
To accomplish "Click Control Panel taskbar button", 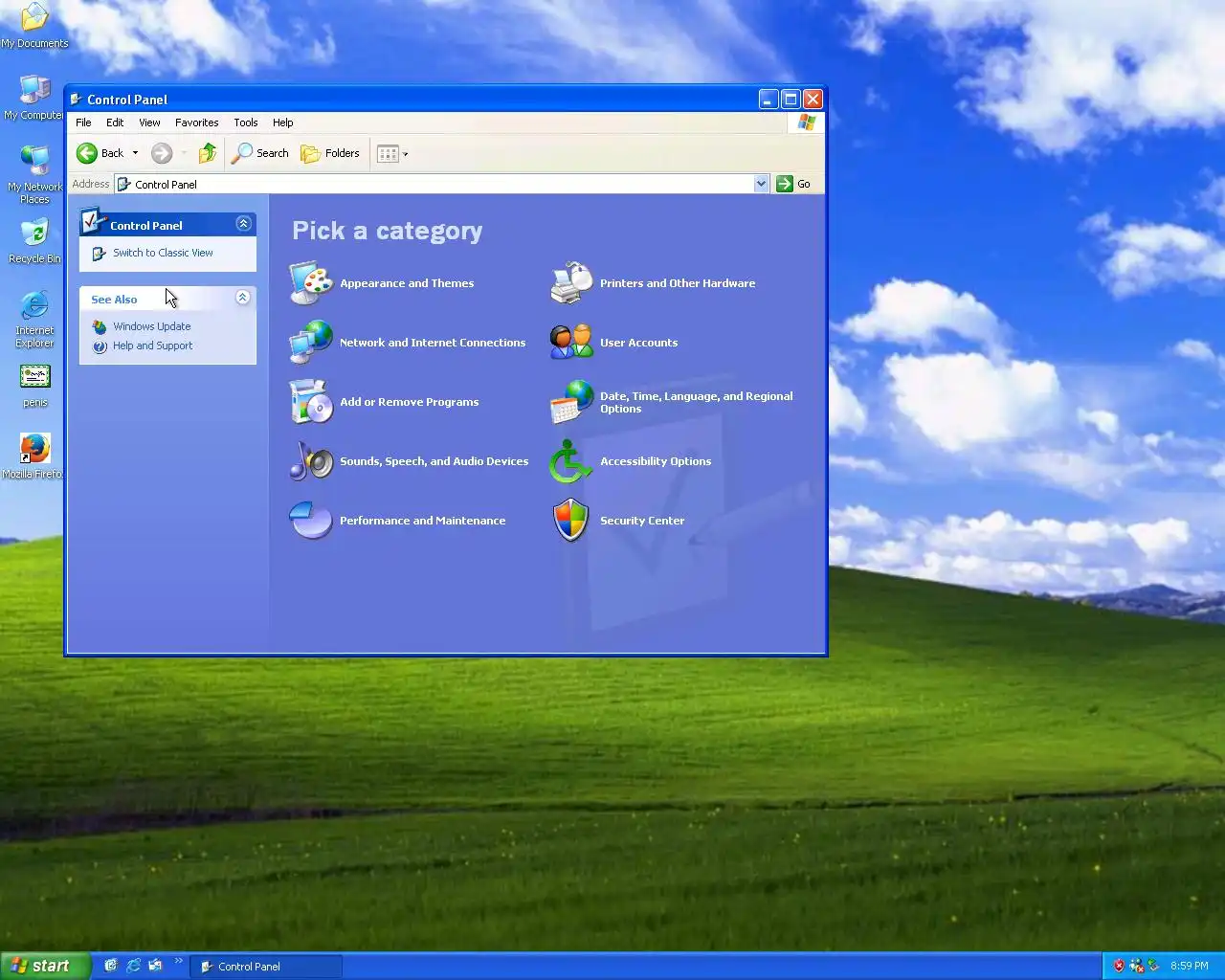I will (x=267, y=967).
